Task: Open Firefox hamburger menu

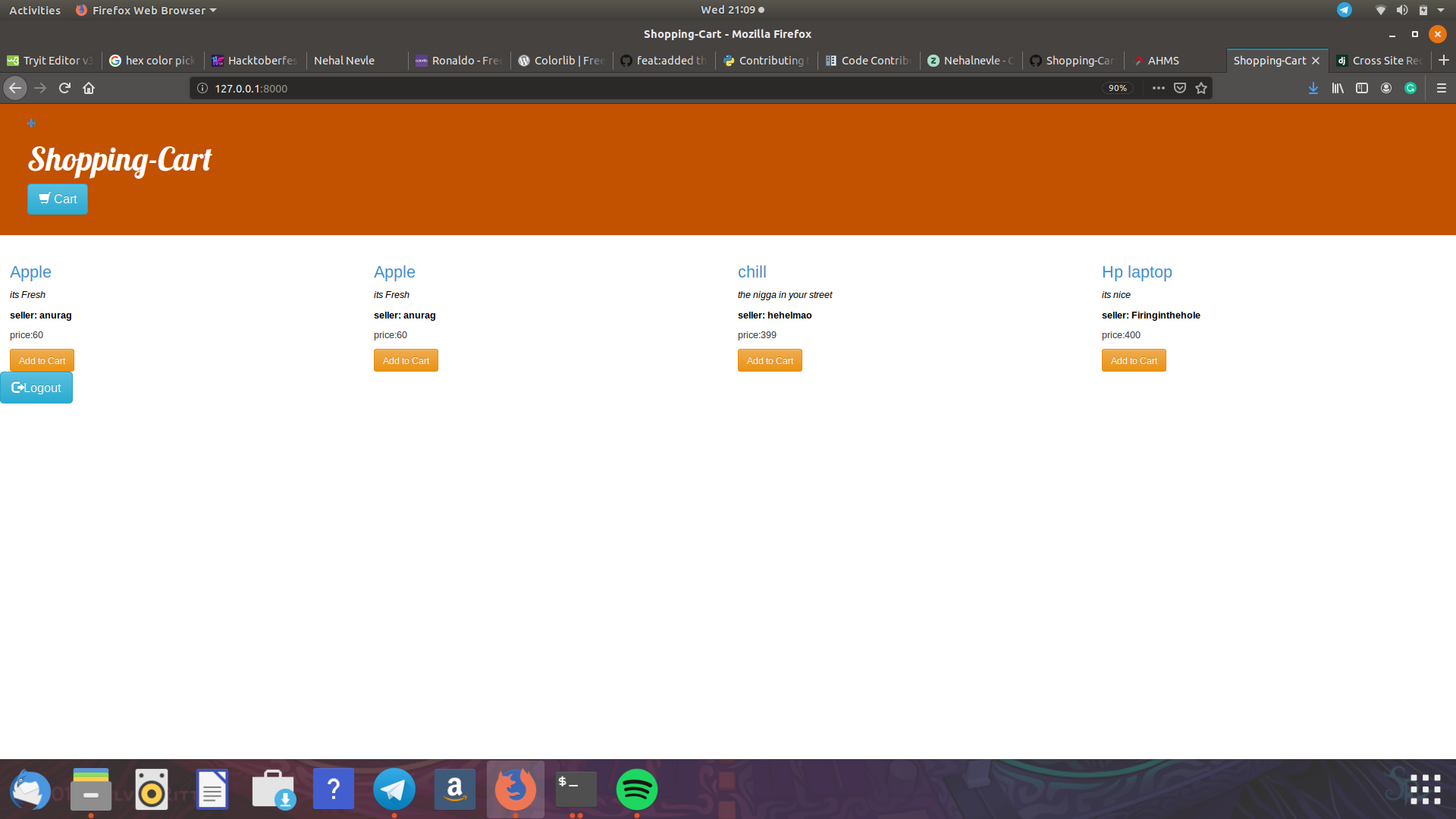Action: (x=1442, y=88)
